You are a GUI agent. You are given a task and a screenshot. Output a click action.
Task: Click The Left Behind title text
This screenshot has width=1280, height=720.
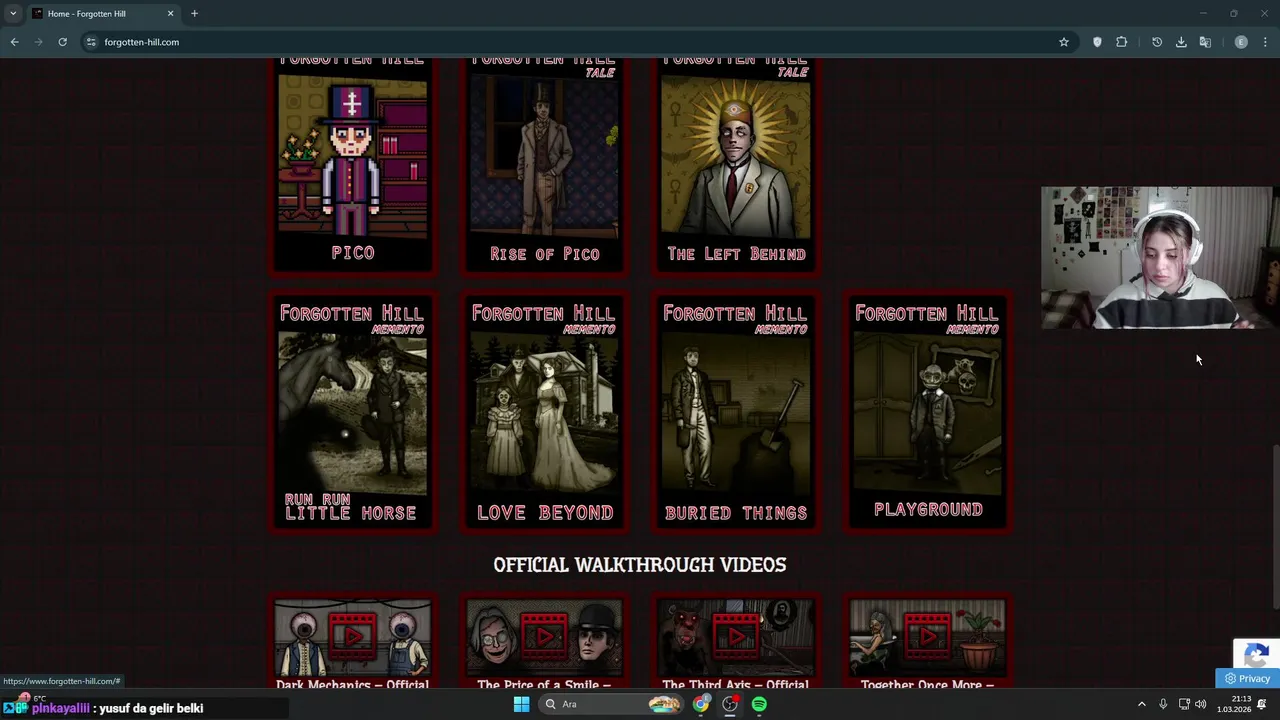coord(736,254)
